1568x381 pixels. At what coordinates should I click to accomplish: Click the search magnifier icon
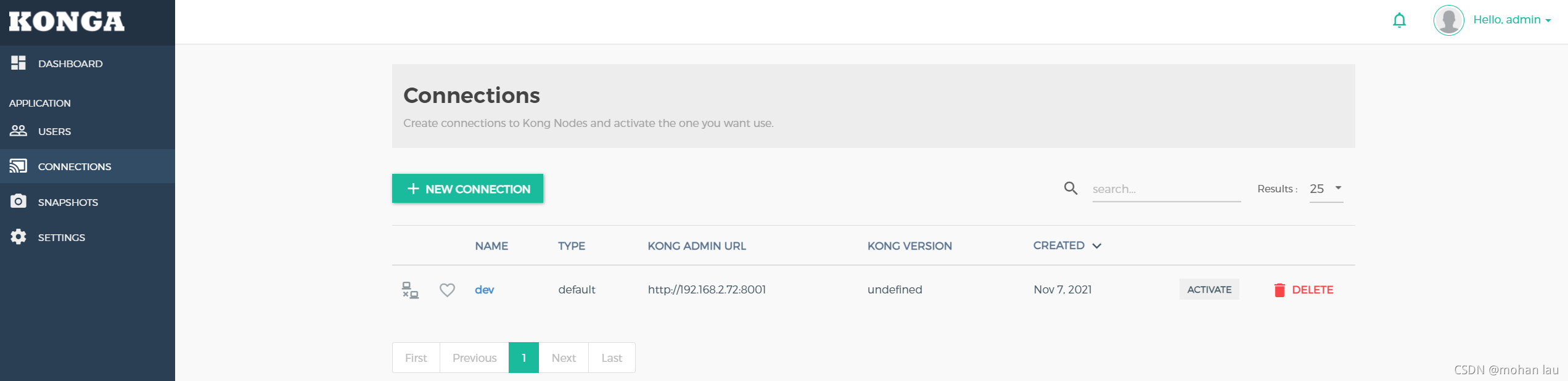[x=1071, y=189]
